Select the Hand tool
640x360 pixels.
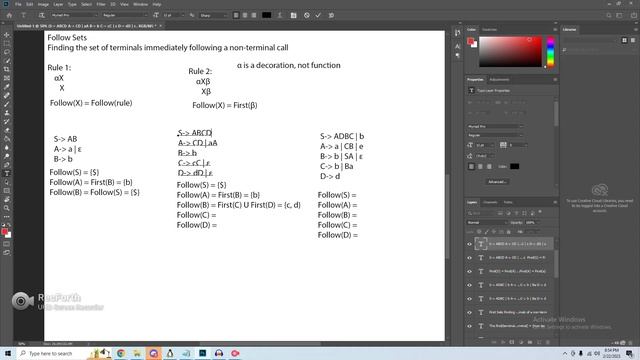pos(7,200)
